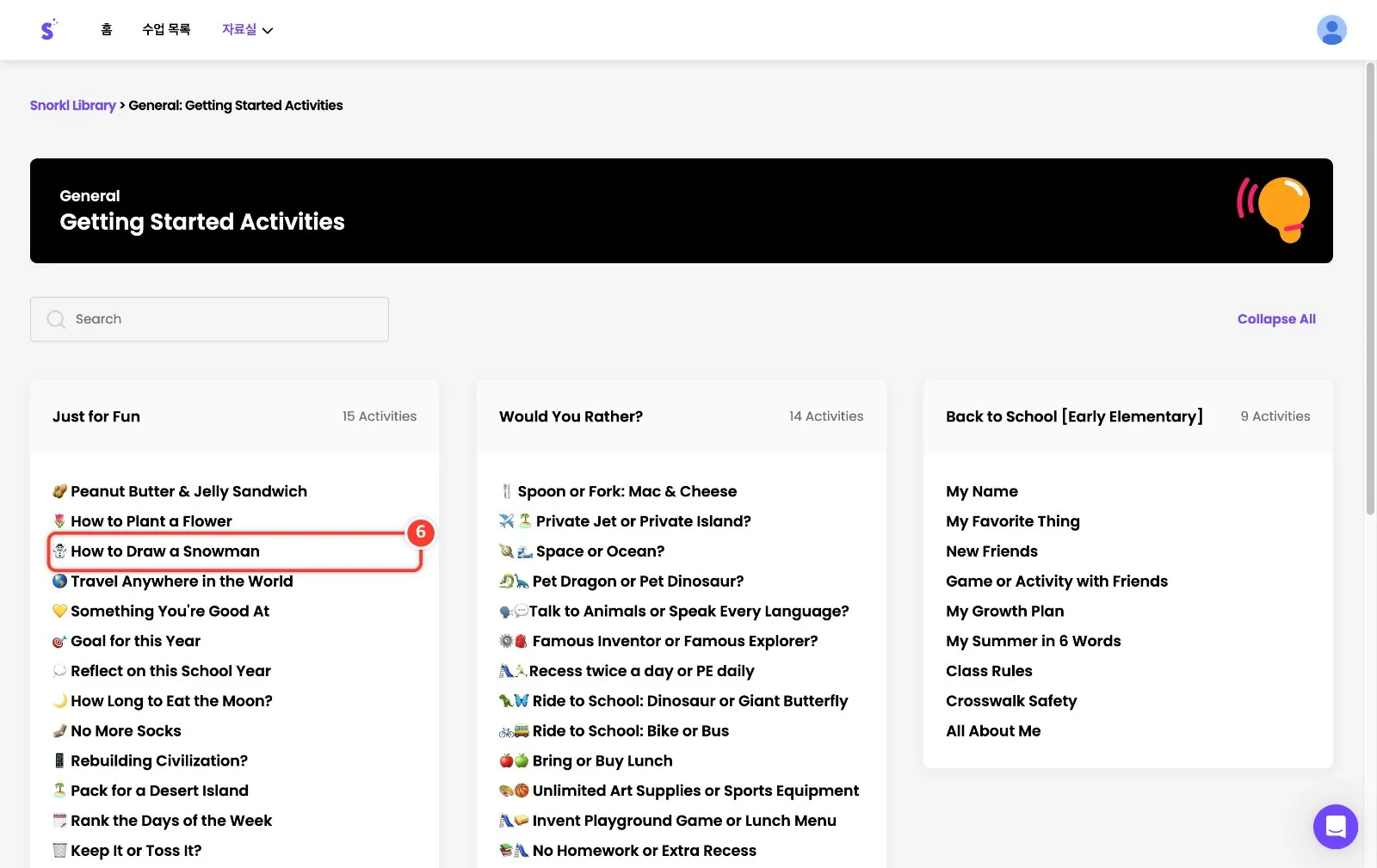Open the user profile avatar

point(1331,30)
